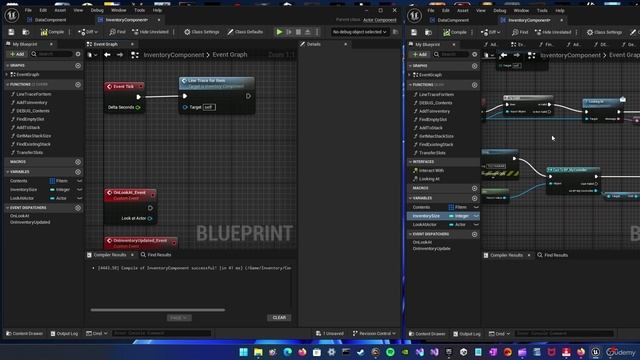Toggle Hide Unrelated in left window
This screenshot has height=360, width=640.
150,32
